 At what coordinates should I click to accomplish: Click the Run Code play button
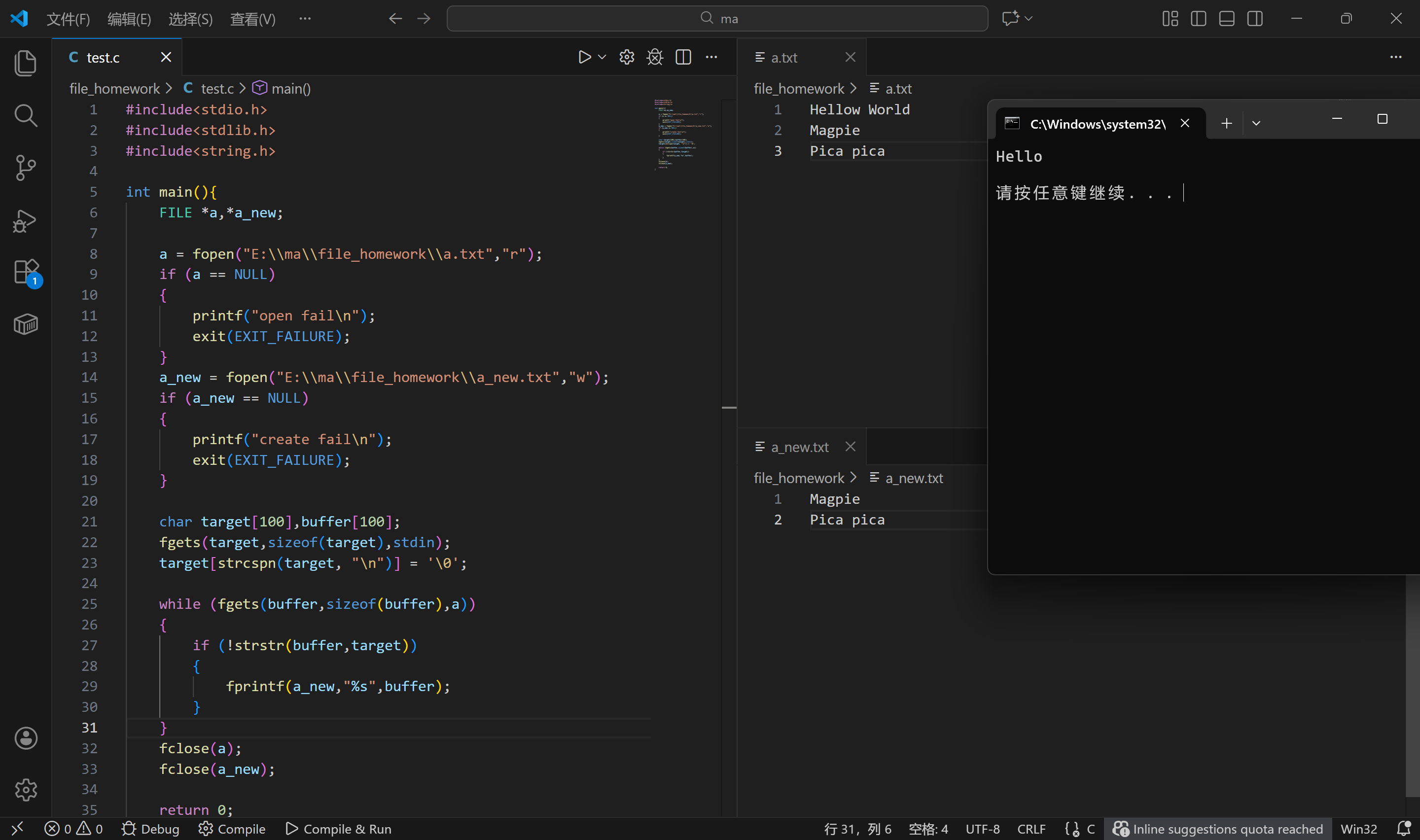pyautogui.click(x=585, y=57)
